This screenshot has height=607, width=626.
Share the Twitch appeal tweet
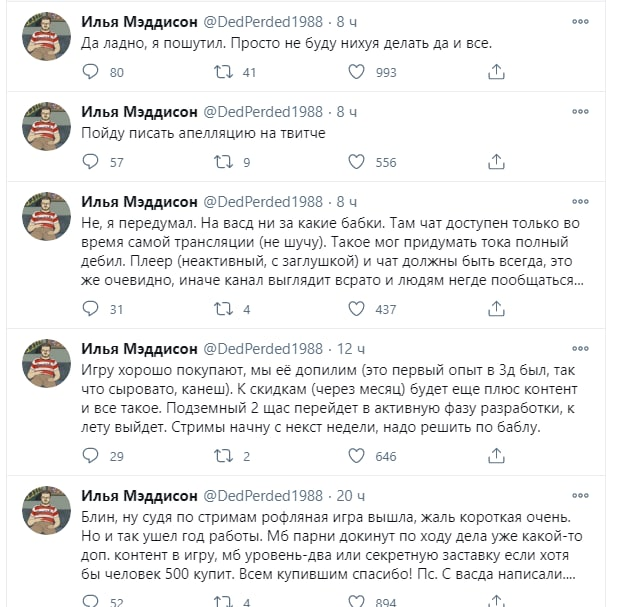point(496,162)
